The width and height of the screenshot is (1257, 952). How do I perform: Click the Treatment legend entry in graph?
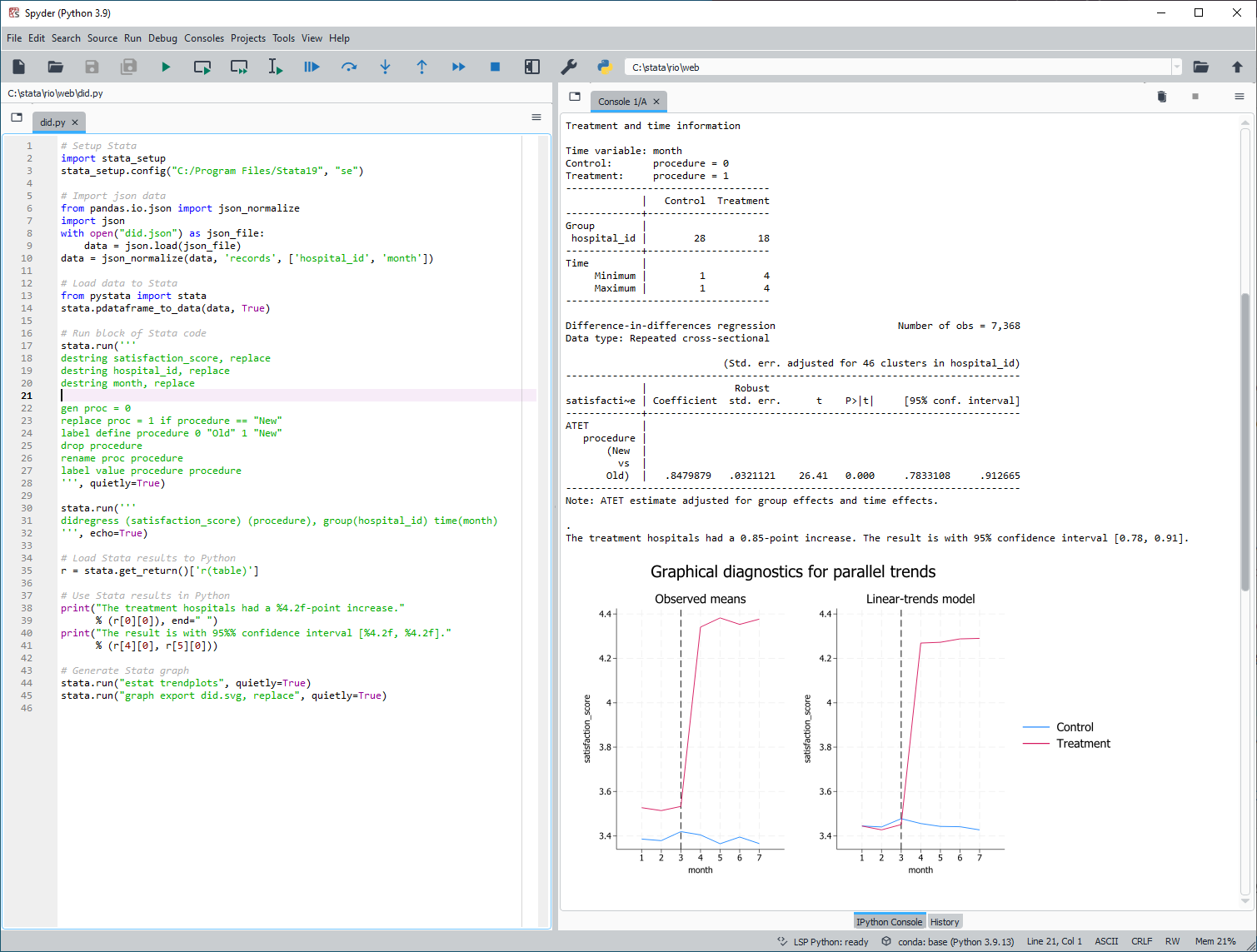(x=1067, y=744)
